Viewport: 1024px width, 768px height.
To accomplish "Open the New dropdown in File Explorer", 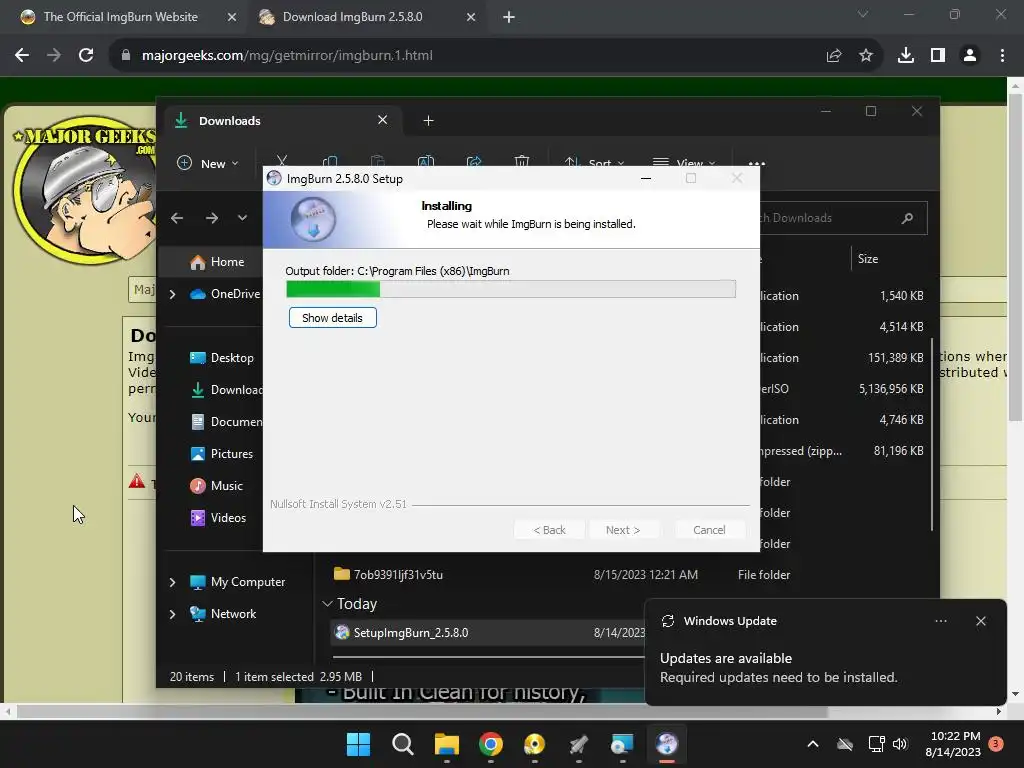I will 208,163.
